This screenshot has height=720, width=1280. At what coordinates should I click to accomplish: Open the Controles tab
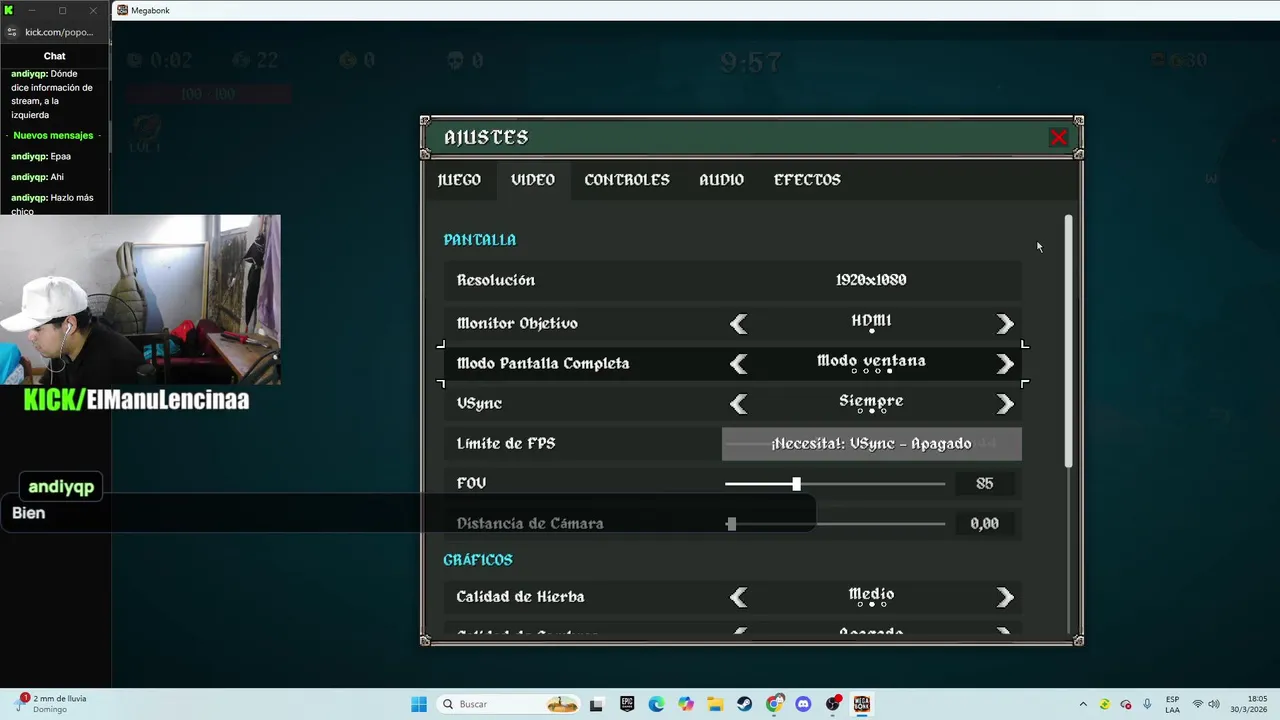pos(627,180)
